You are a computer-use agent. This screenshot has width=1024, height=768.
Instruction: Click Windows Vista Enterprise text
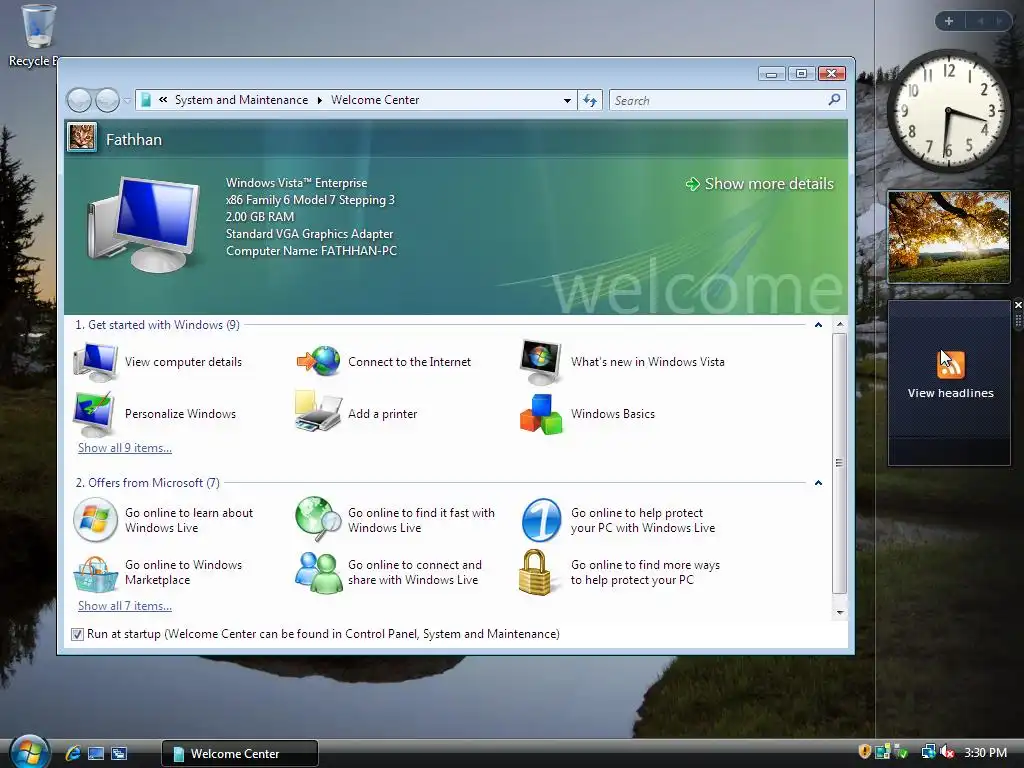tap(296, 183)
